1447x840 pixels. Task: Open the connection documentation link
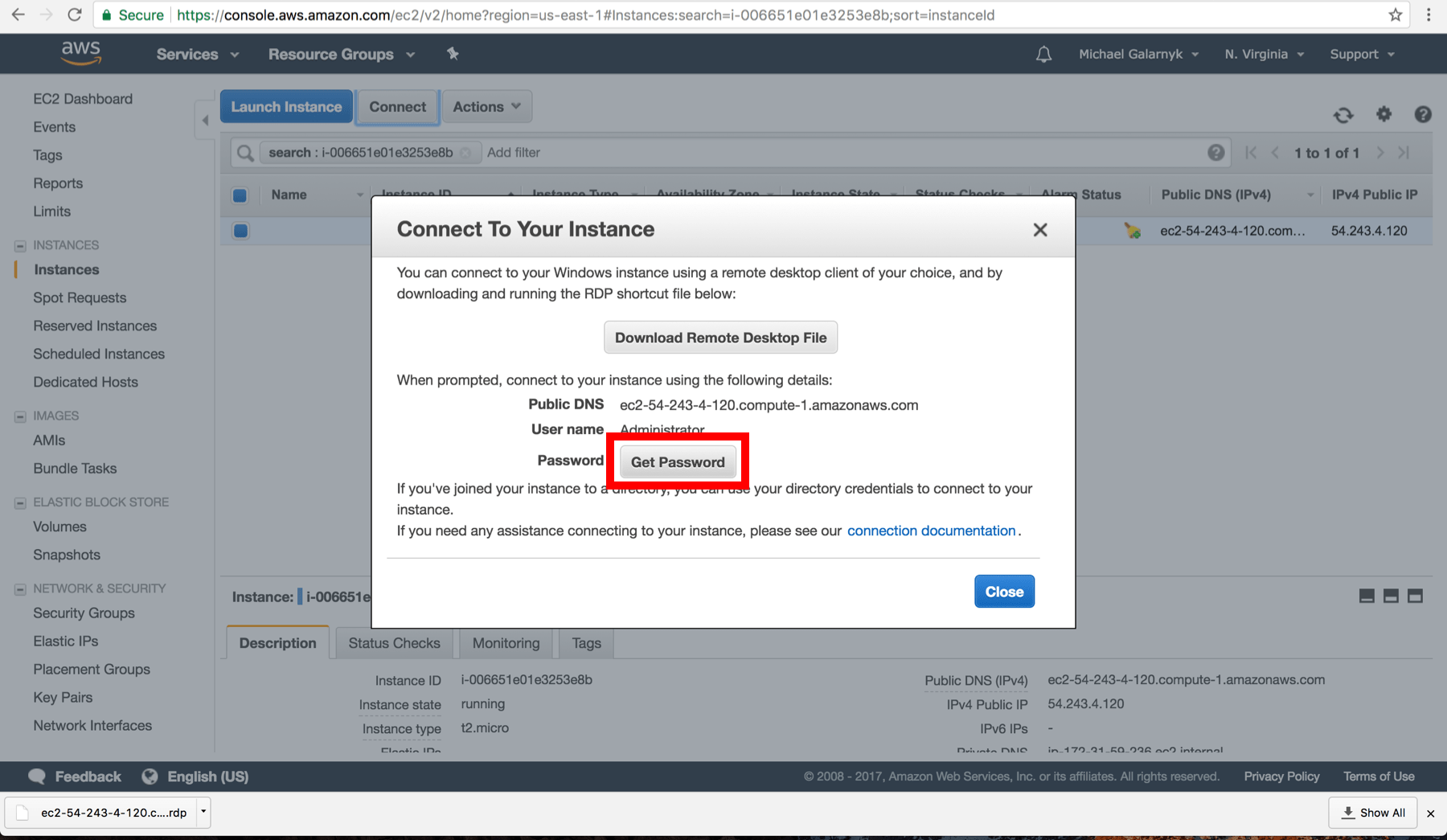point(931,531)
